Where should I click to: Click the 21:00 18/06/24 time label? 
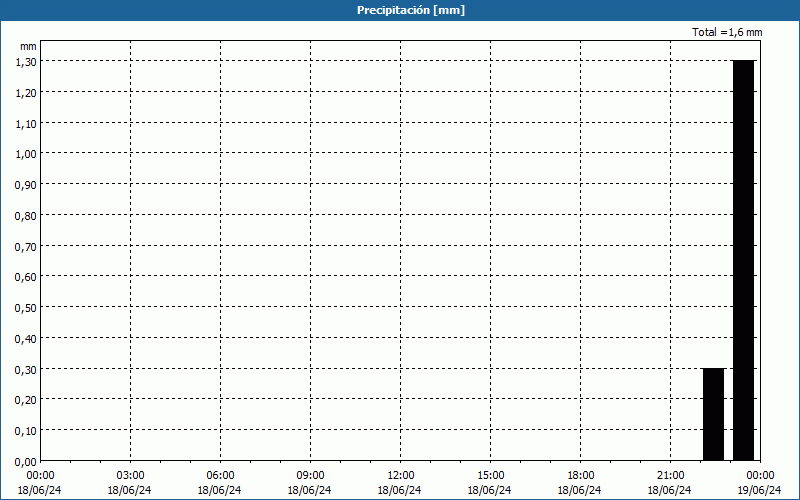tap(670, 483)
